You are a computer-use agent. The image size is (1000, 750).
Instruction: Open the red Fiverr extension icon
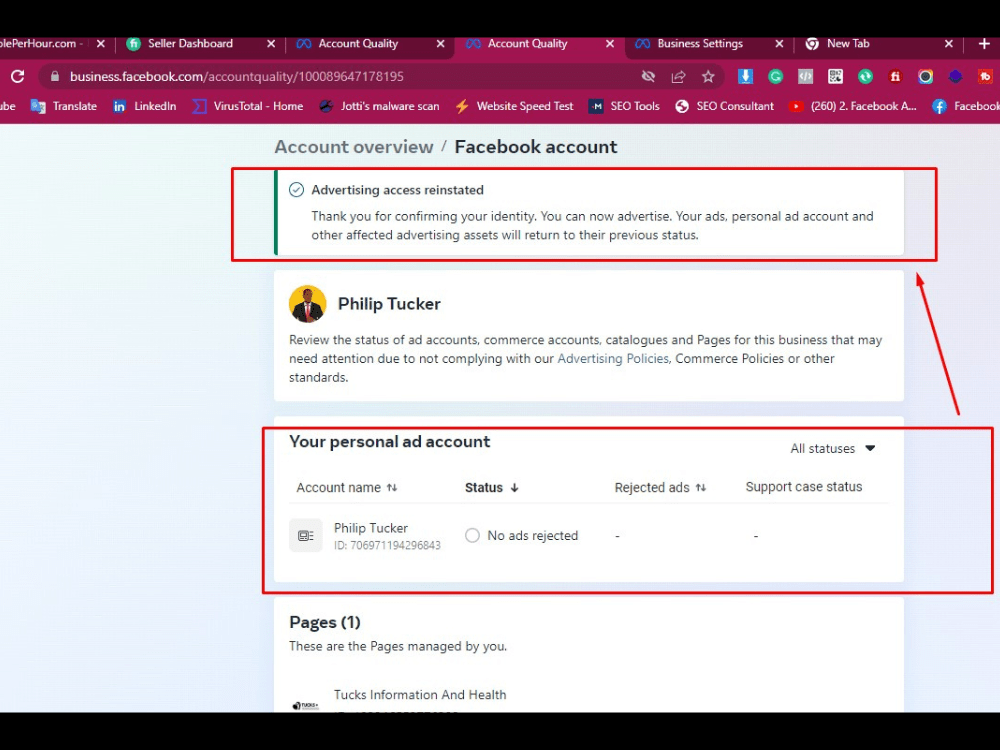(x=895, y=77)
